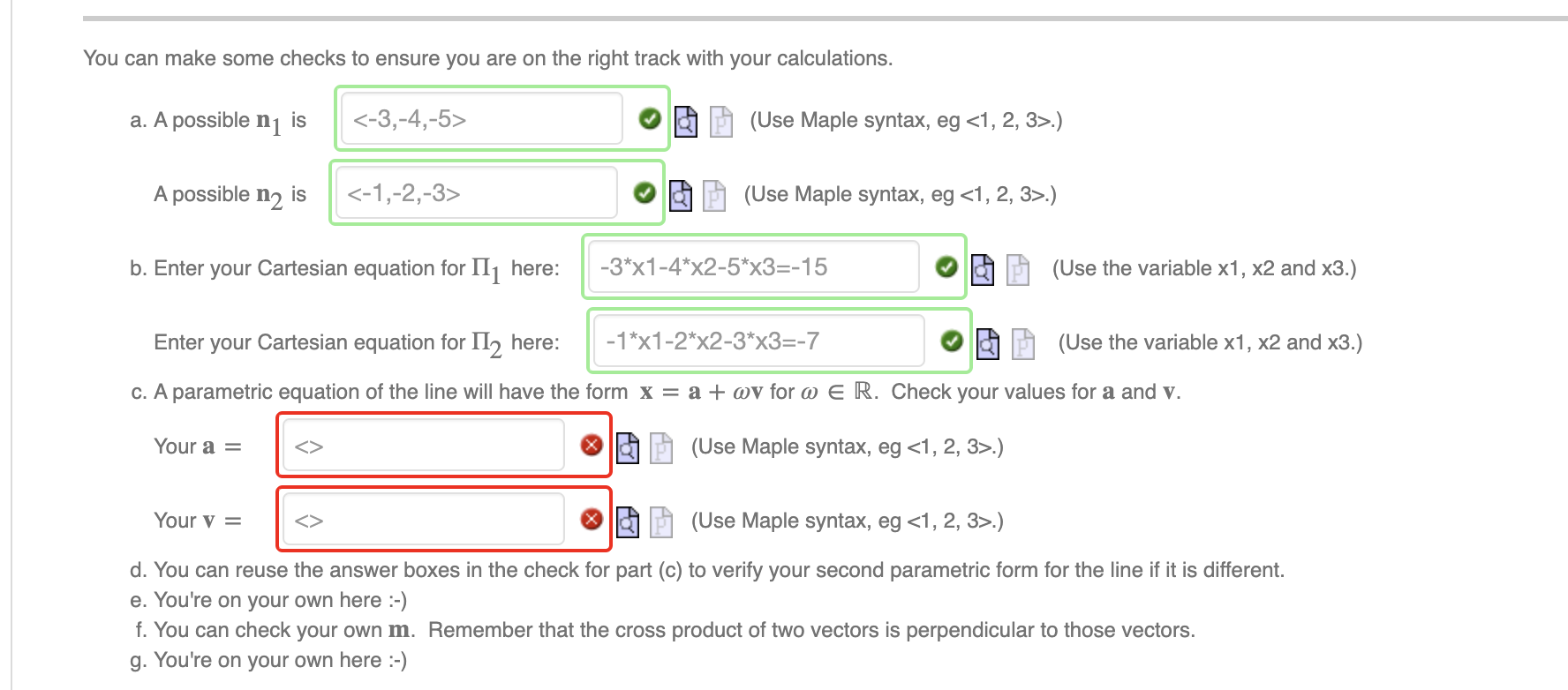The width and height of the screenshot is (1568, 690).
Task: Click the plot icon beside Your v field
Action: 660,521
